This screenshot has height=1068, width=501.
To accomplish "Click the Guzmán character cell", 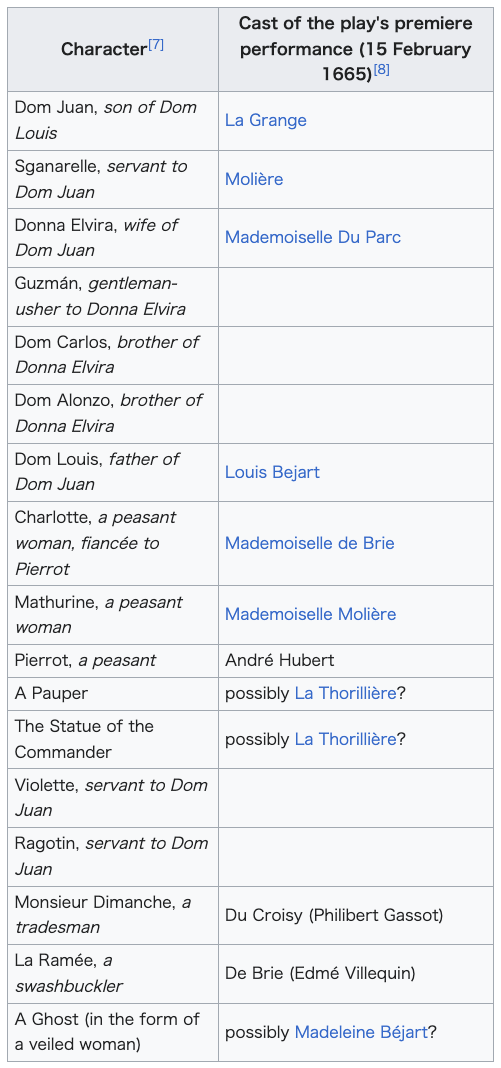I will [x=113, y=296].
